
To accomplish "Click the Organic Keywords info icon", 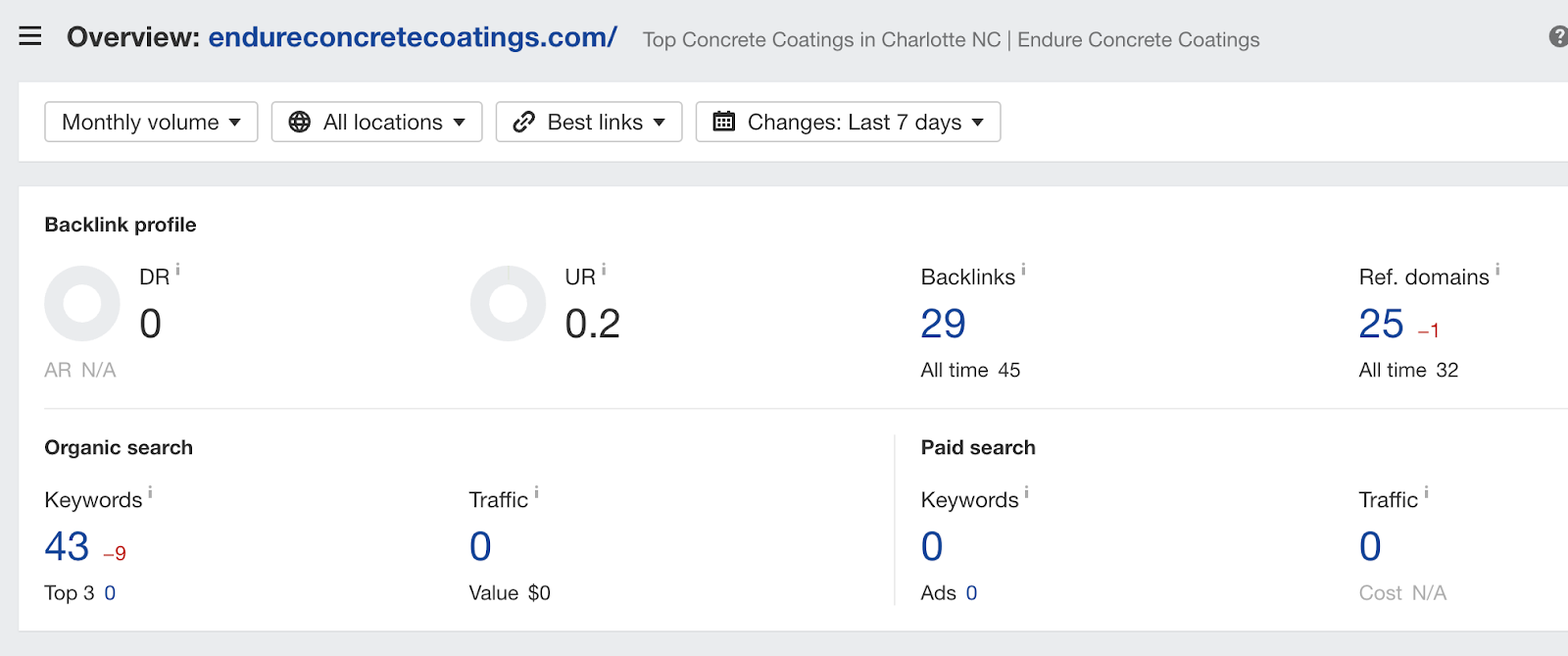I will (150, 492).
